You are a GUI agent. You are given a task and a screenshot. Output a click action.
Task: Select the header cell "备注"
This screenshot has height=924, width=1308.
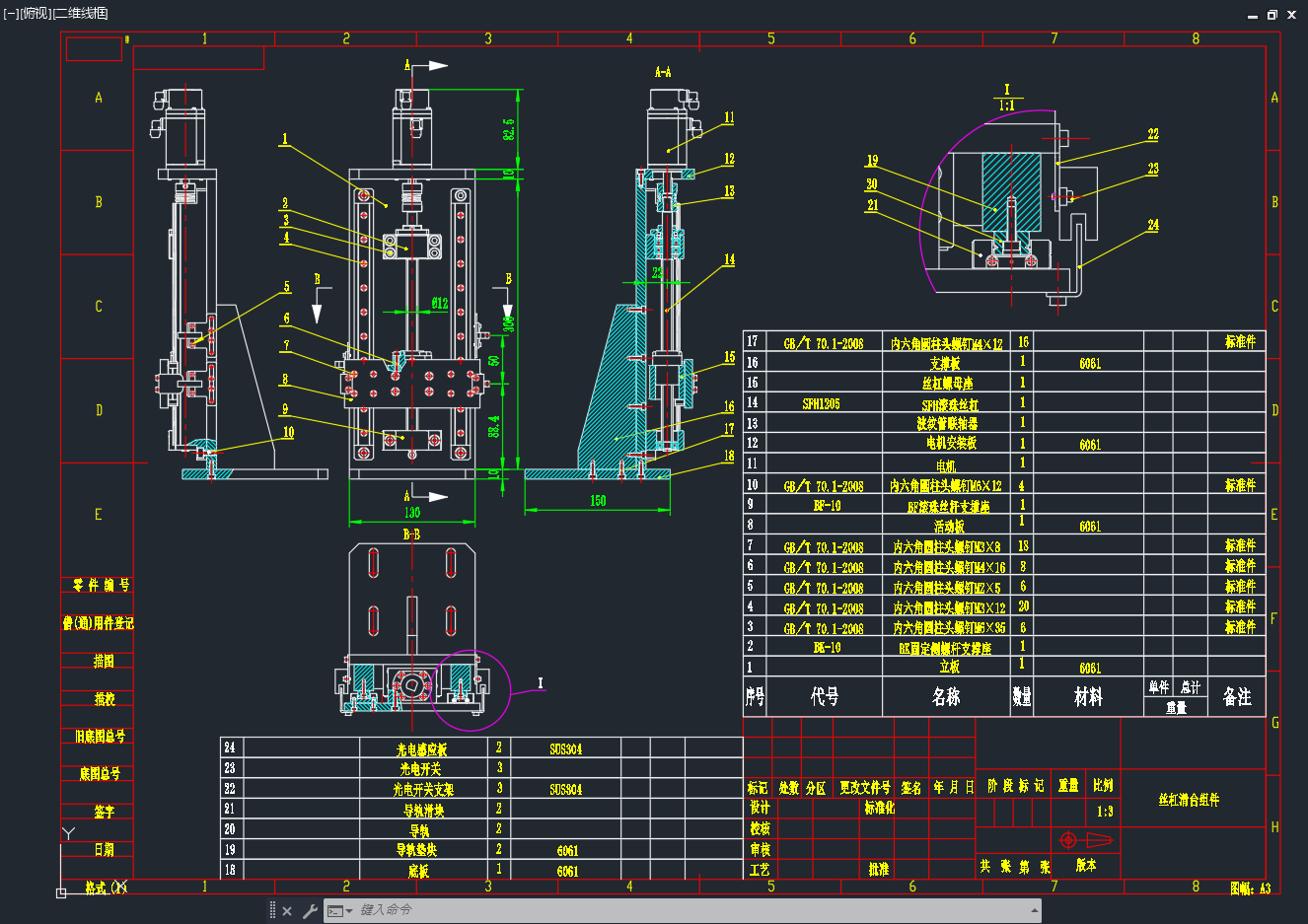tap(1237, 697)
